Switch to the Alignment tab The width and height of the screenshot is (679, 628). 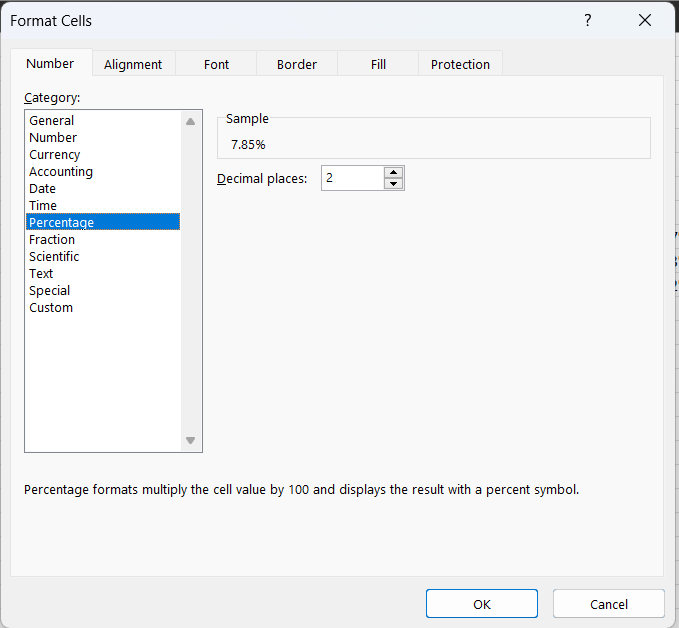133,64
